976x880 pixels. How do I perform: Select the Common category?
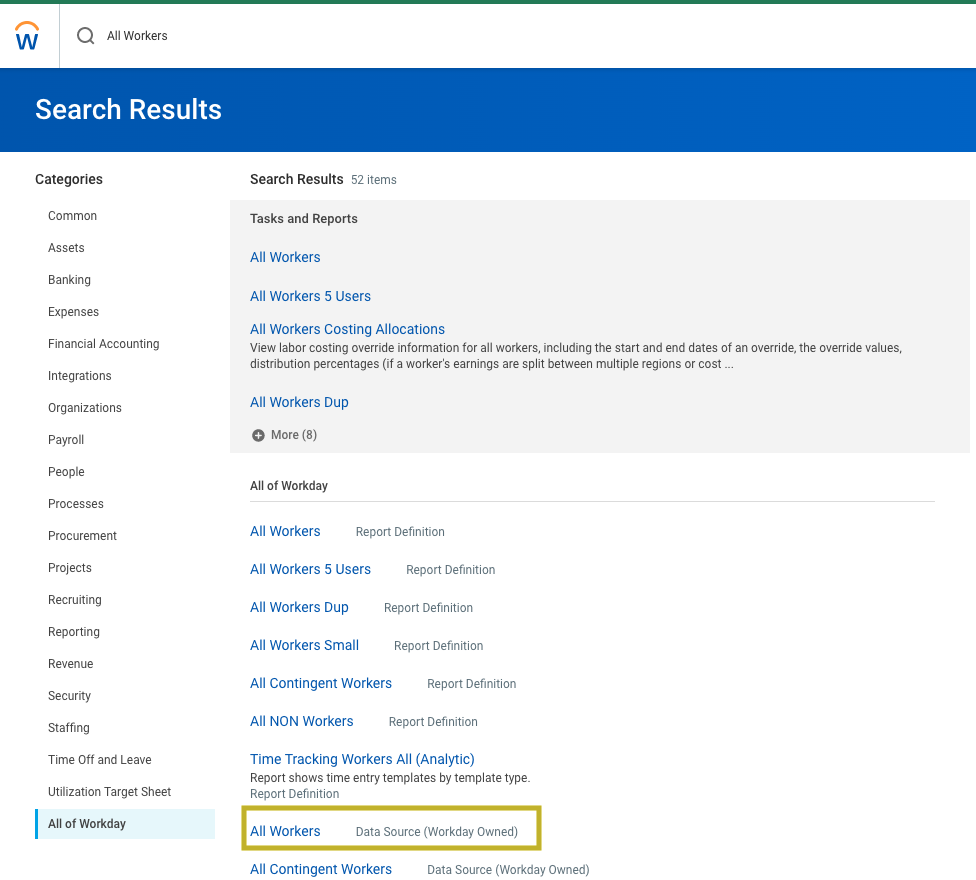[72, 216]
